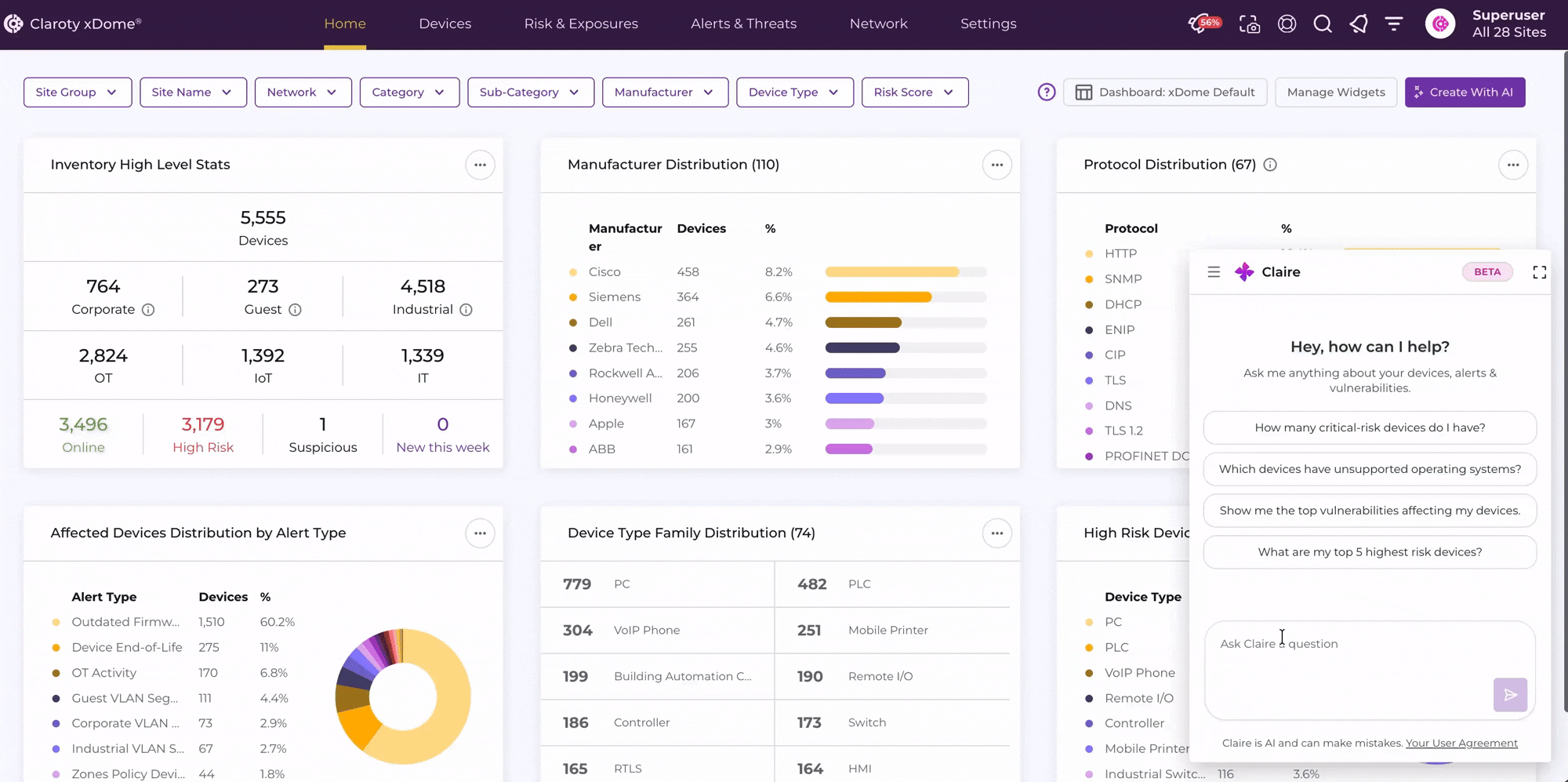Expand Claire chat to fullscreen
This screenshot has height=782, width=1568.
[1540, 272]
